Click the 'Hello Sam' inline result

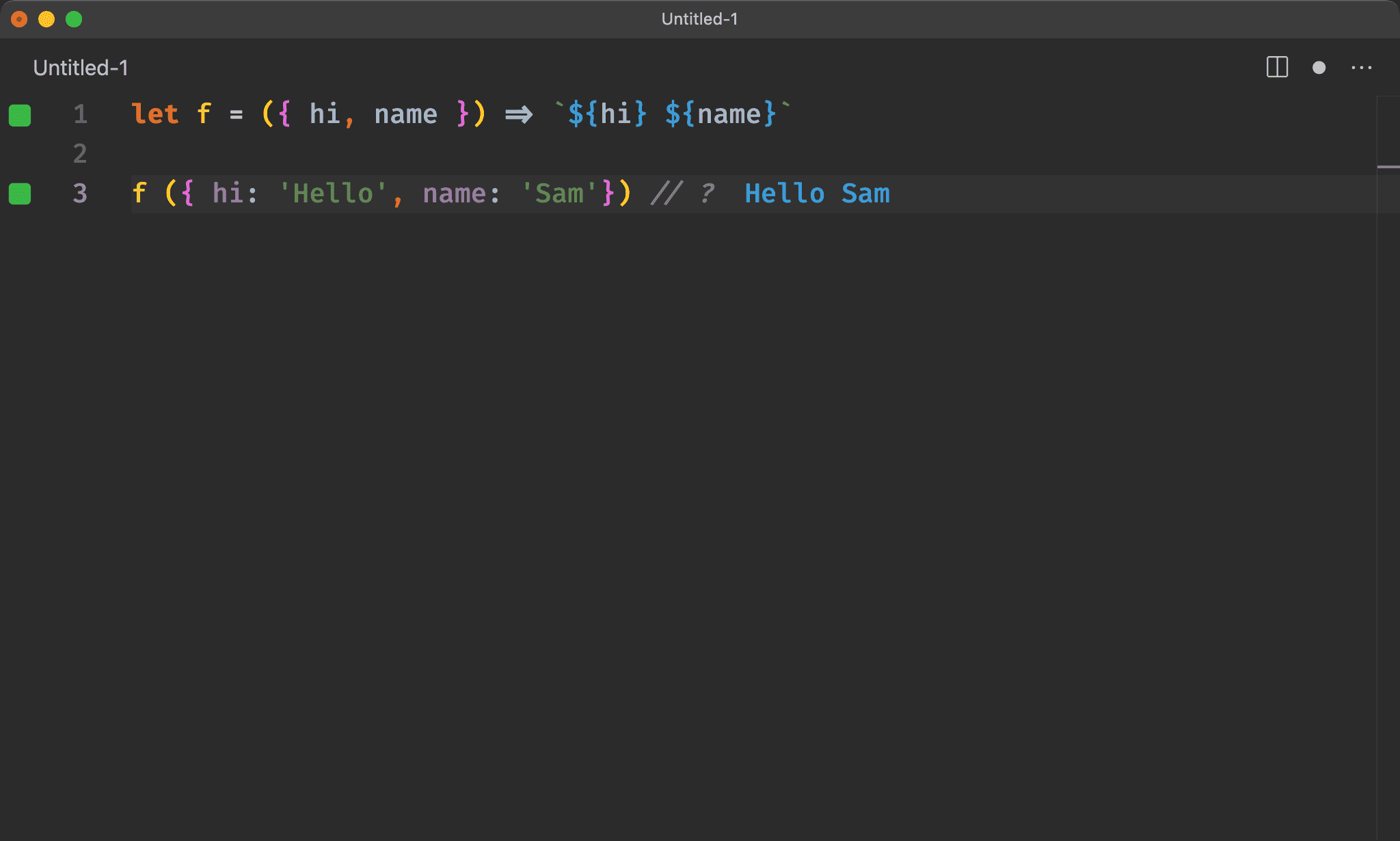coord(817,193)
